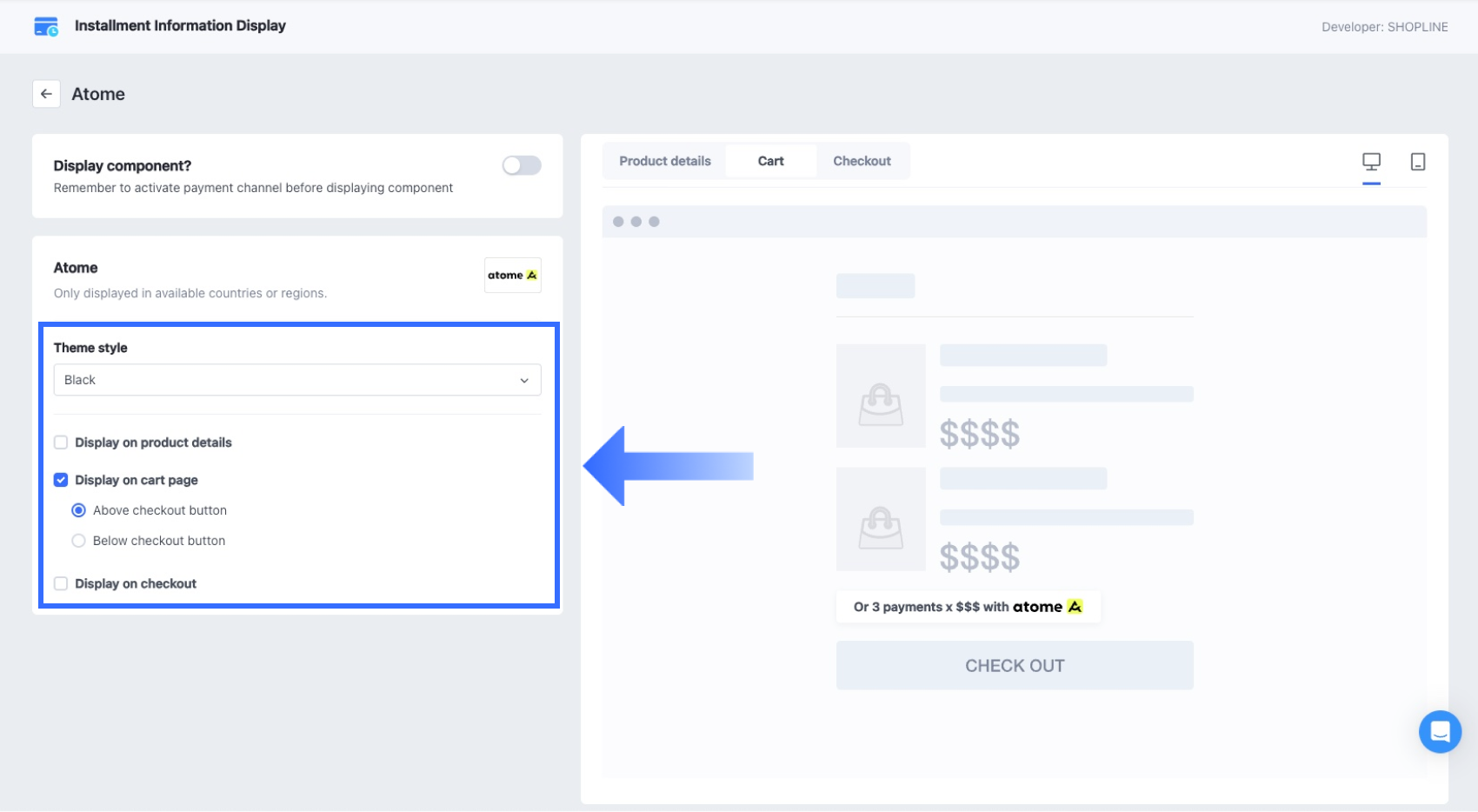Click the Developer: SHOPLINE text
Image resolution: width=1478 pixels, height=812 pixels.
(x=1385, y=27)
